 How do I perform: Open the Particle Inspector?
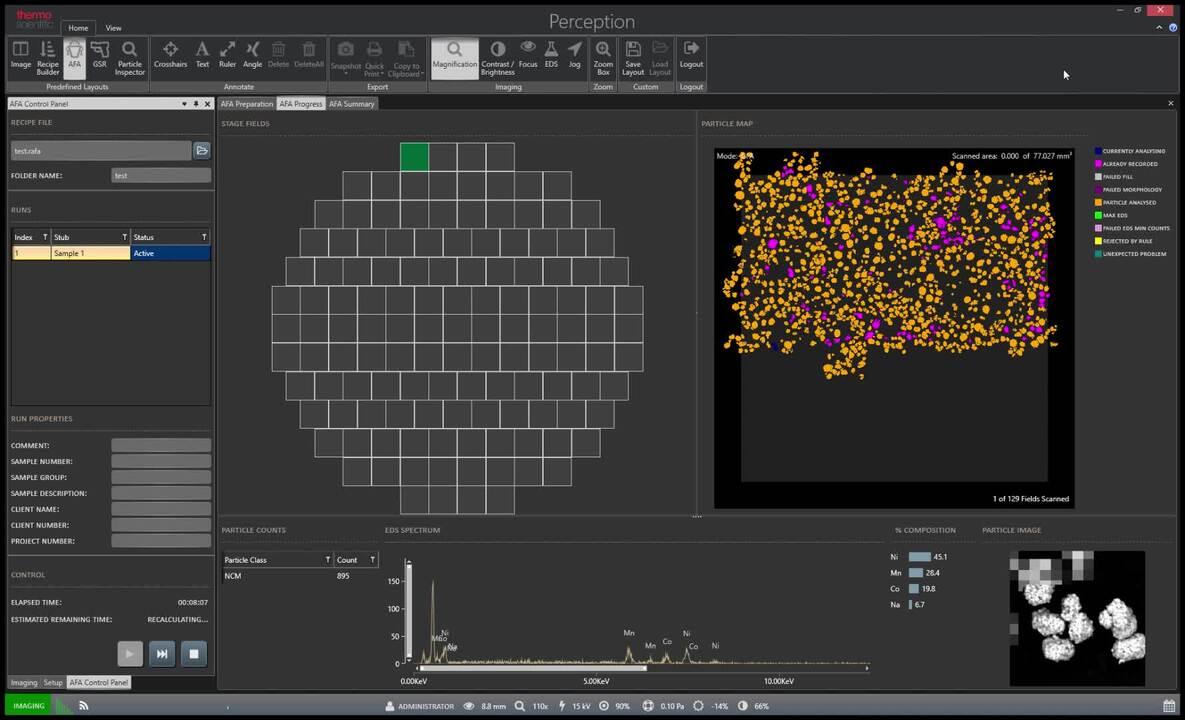click(x=130, y=58)
